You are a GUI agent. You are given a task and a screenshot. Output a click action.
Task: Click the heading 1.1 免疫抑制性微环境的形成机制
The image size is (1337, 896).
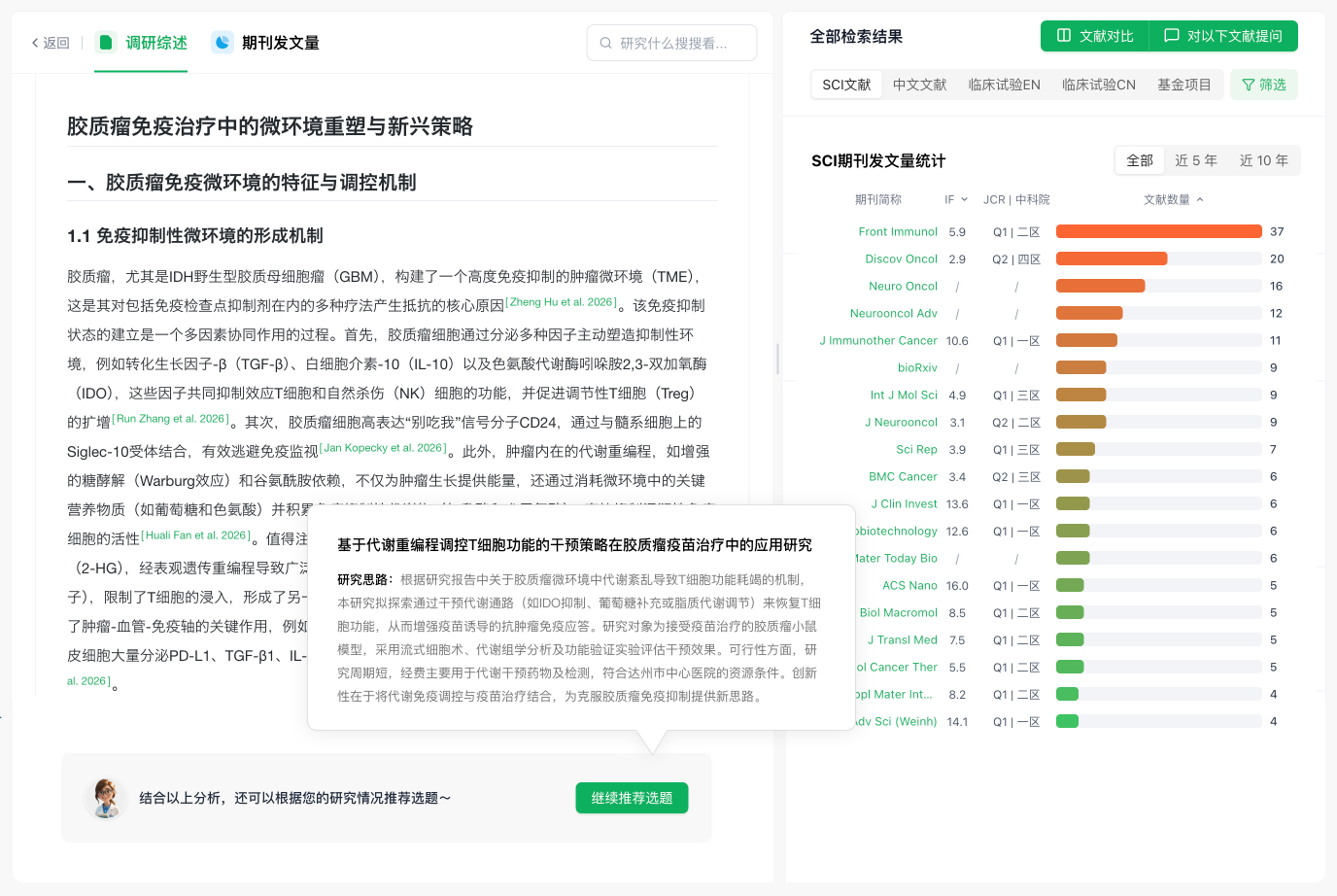coord(194,235)
